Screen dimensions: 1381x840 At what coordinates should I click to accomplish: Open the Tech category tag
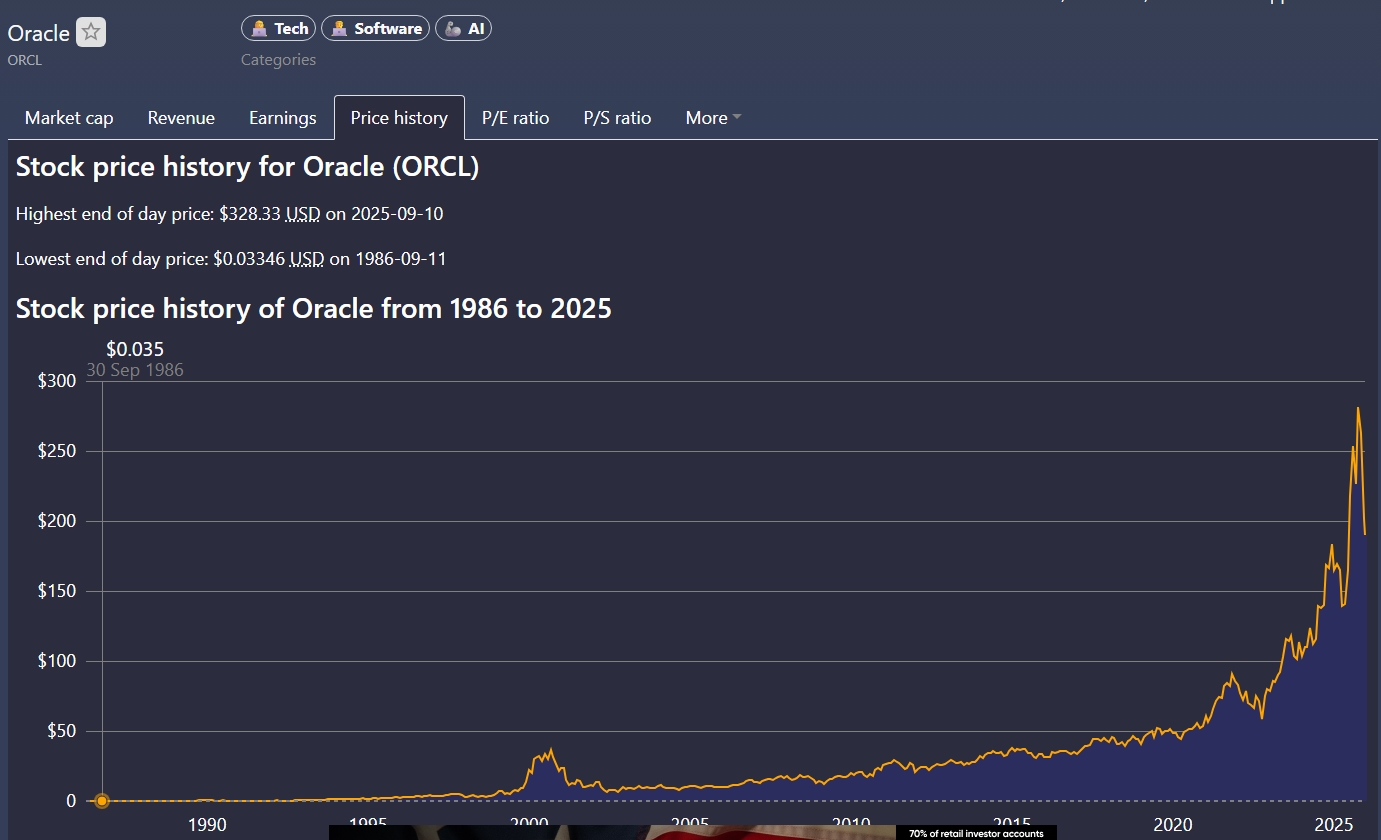(x=279, y=29)
